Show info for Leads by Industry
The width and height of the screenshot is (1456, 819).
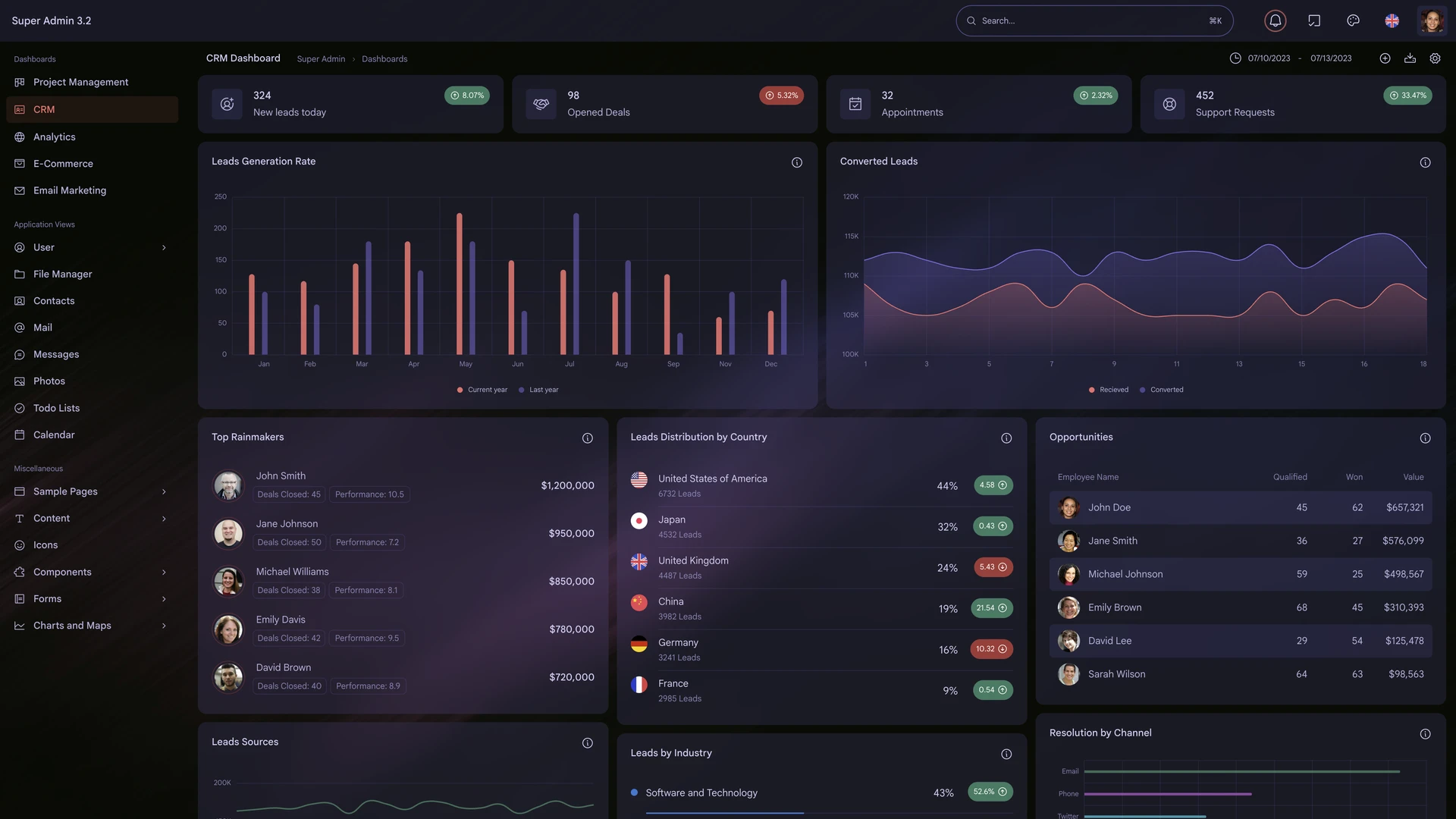pos(1006,754)
